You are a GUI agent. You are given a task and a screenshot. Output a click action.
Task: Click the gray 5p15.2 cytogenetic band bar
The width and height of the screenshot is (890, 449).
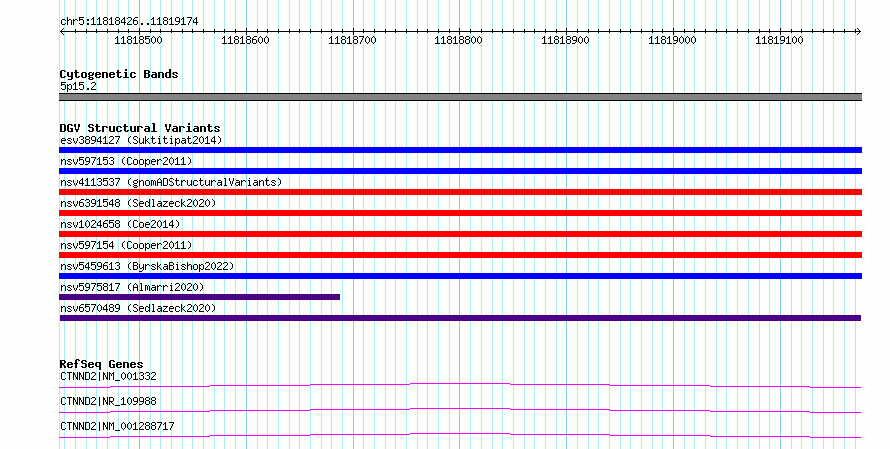pos(460,97)
